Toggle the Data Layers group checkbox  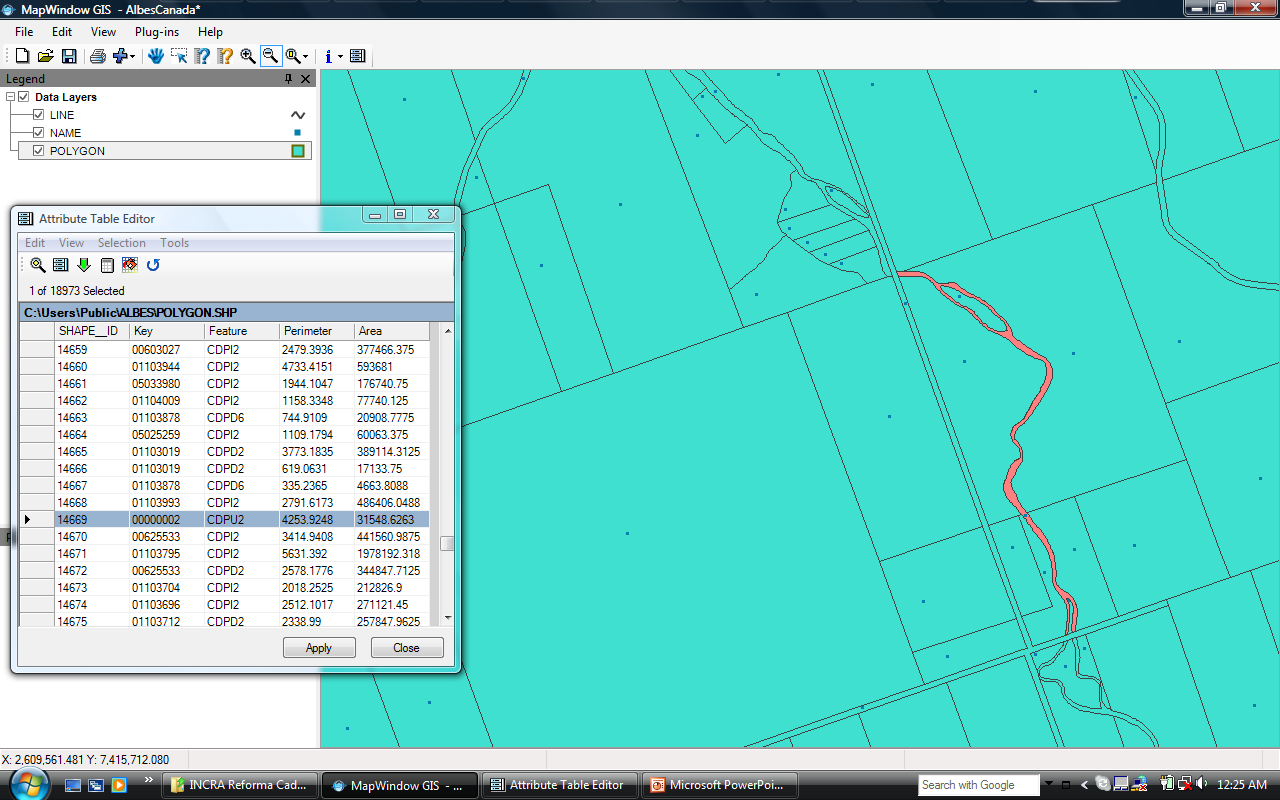pos(24,97)
